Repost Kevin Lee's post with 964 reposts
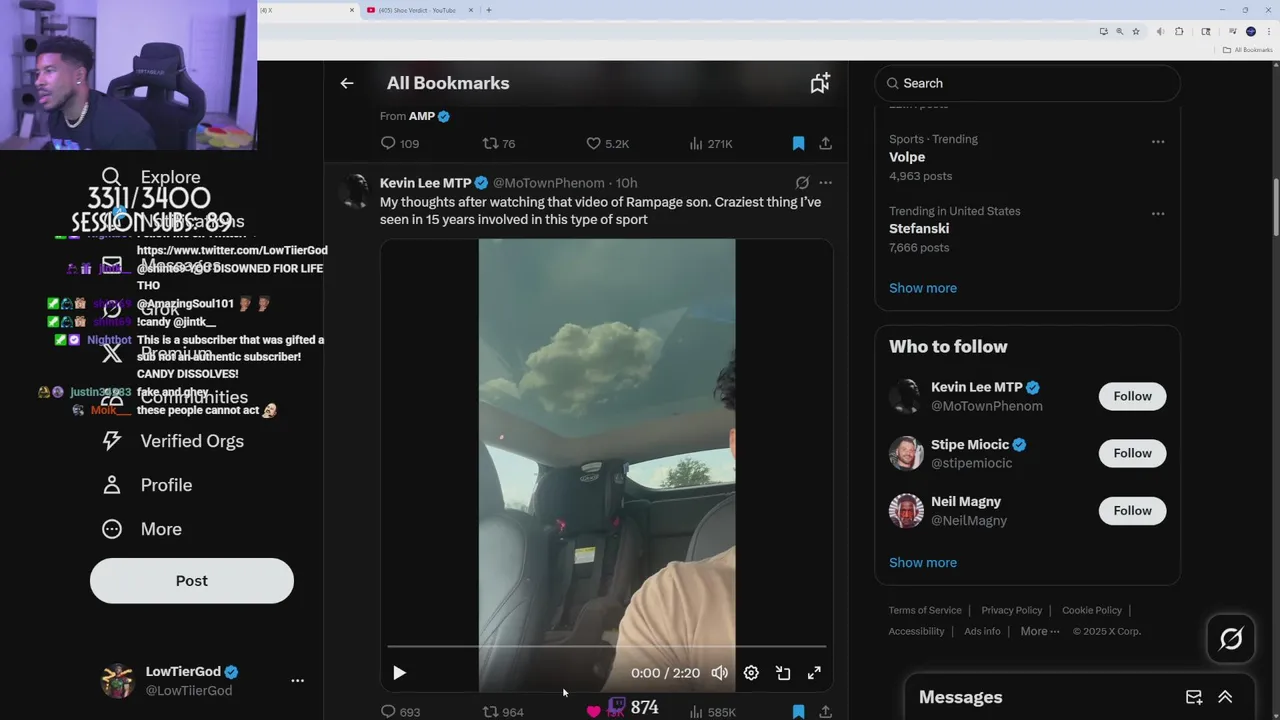Image resolution: width=1280 pixels, height=720 pixels. coord(503,712)
